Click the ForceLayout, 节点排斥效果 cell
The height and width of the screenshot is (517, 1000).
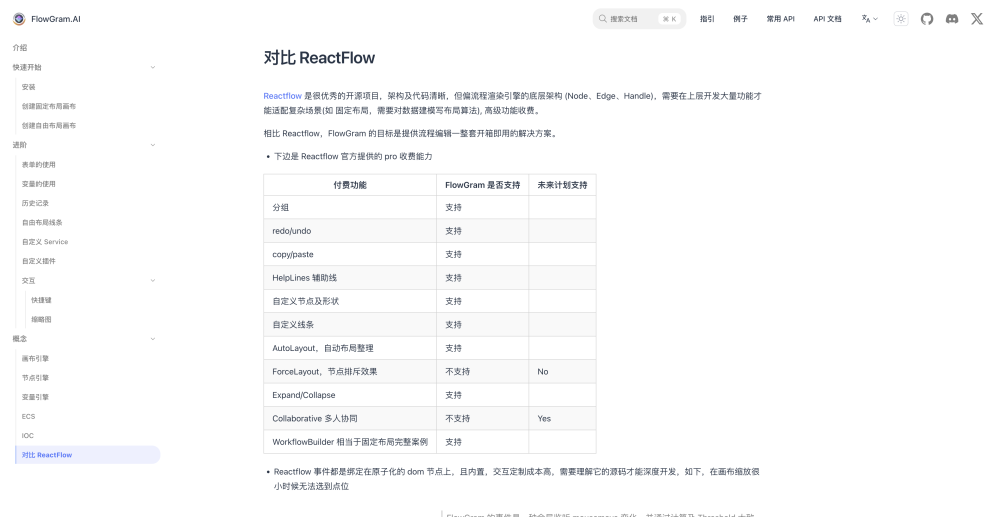[350, 372]
